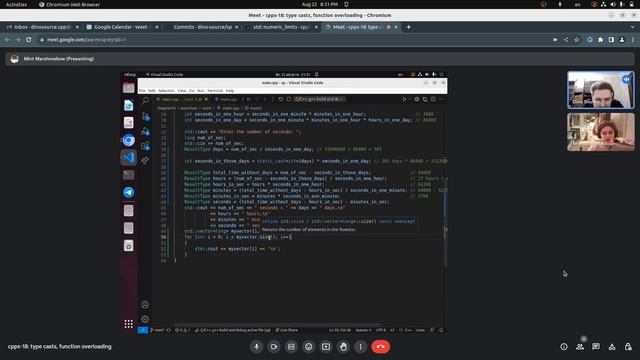This screenshot has width=640, height=360.
Task: Click the Present now screen-share button
Action: point(326,347)
